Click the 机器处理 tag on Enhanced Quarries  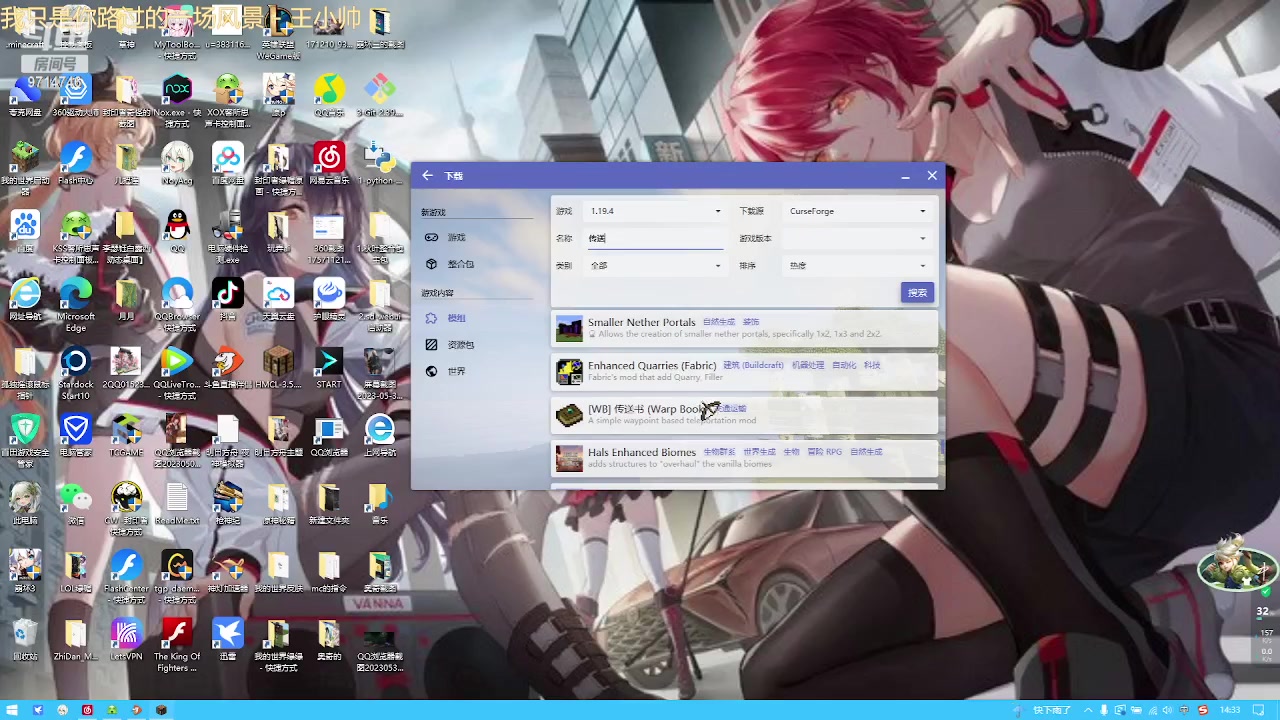tap(808, 365)
